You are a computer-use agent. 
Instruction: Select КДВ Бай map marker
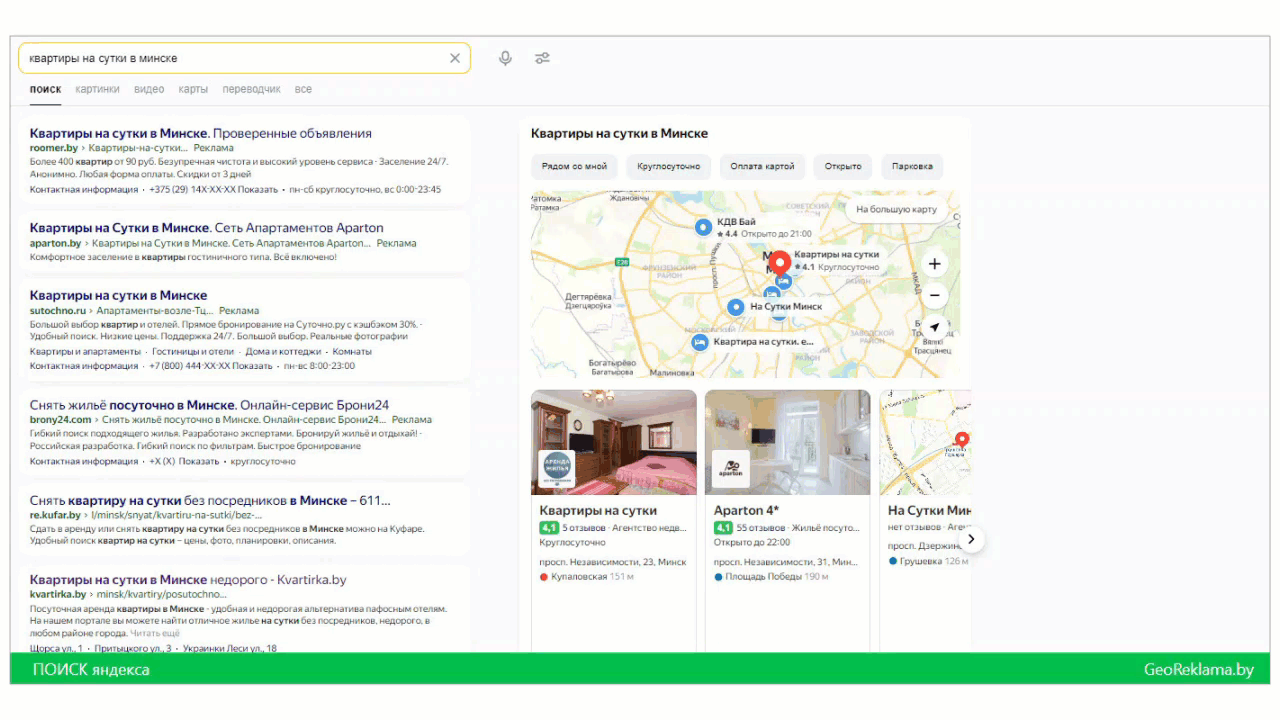tap(703, 227)
